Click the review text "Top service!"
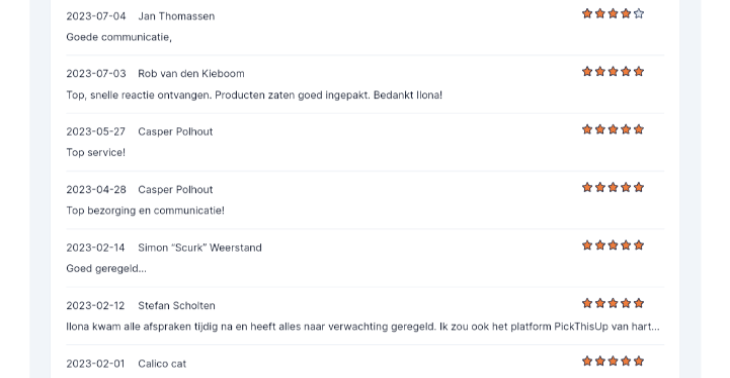The width and height of the screenshot is (730, 378). (x=96, y=153)
